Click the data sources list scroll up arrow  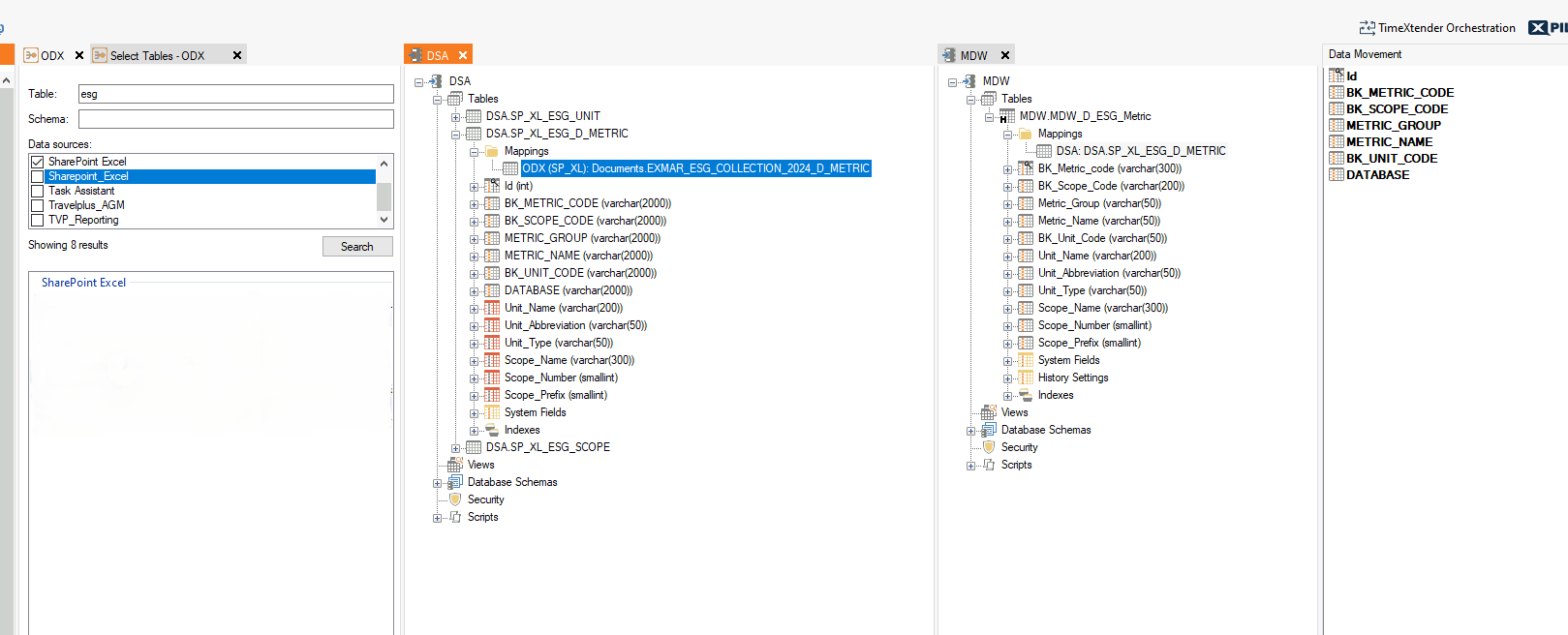click(x=384, y=163)
